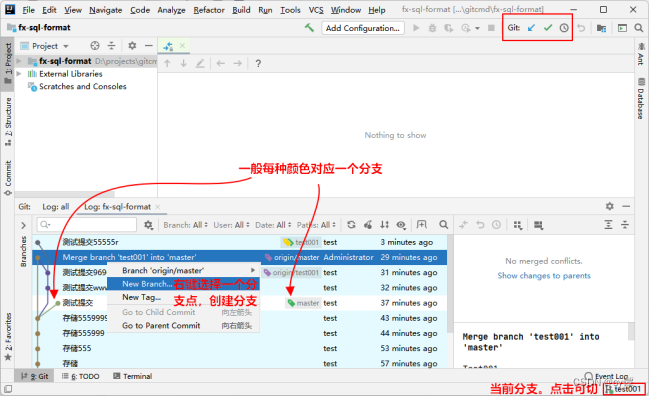Close the open editor tab

click(x=182, y=46)
